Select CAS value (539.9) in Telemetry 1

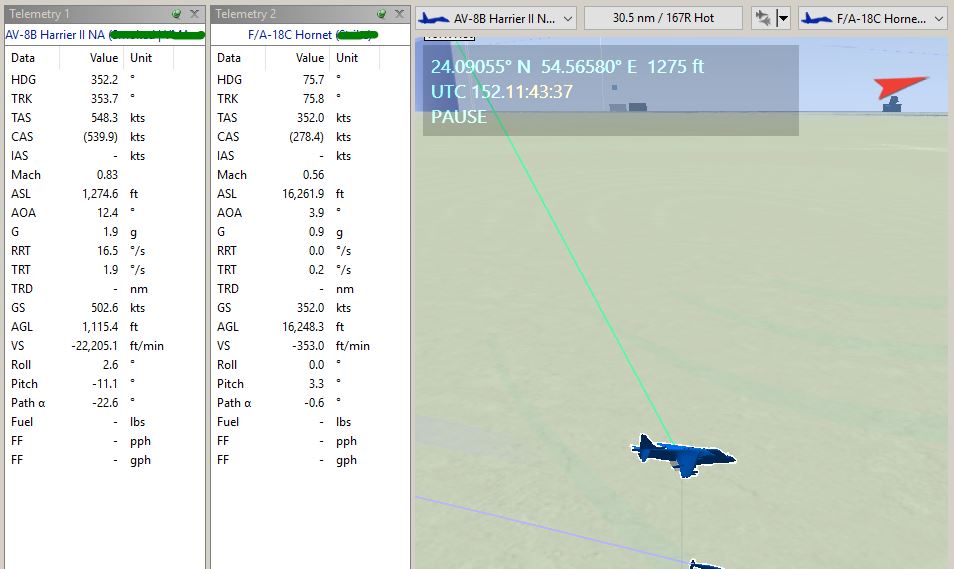pos(100,137)
